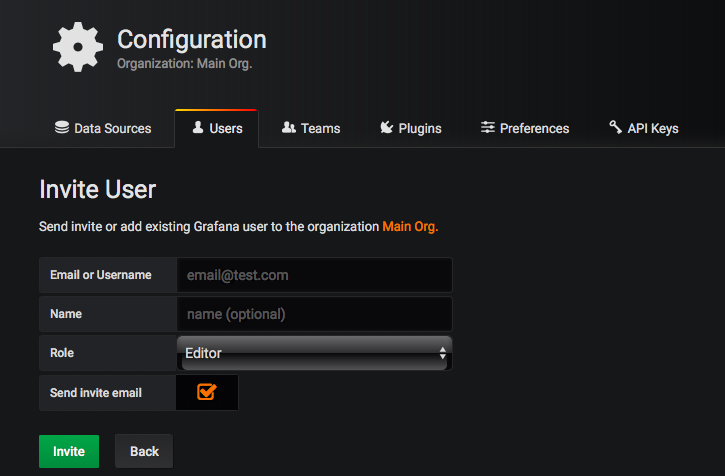The image size is (725, 476).
Task: Click the Send invite email label
Action: tap(96, 393)
